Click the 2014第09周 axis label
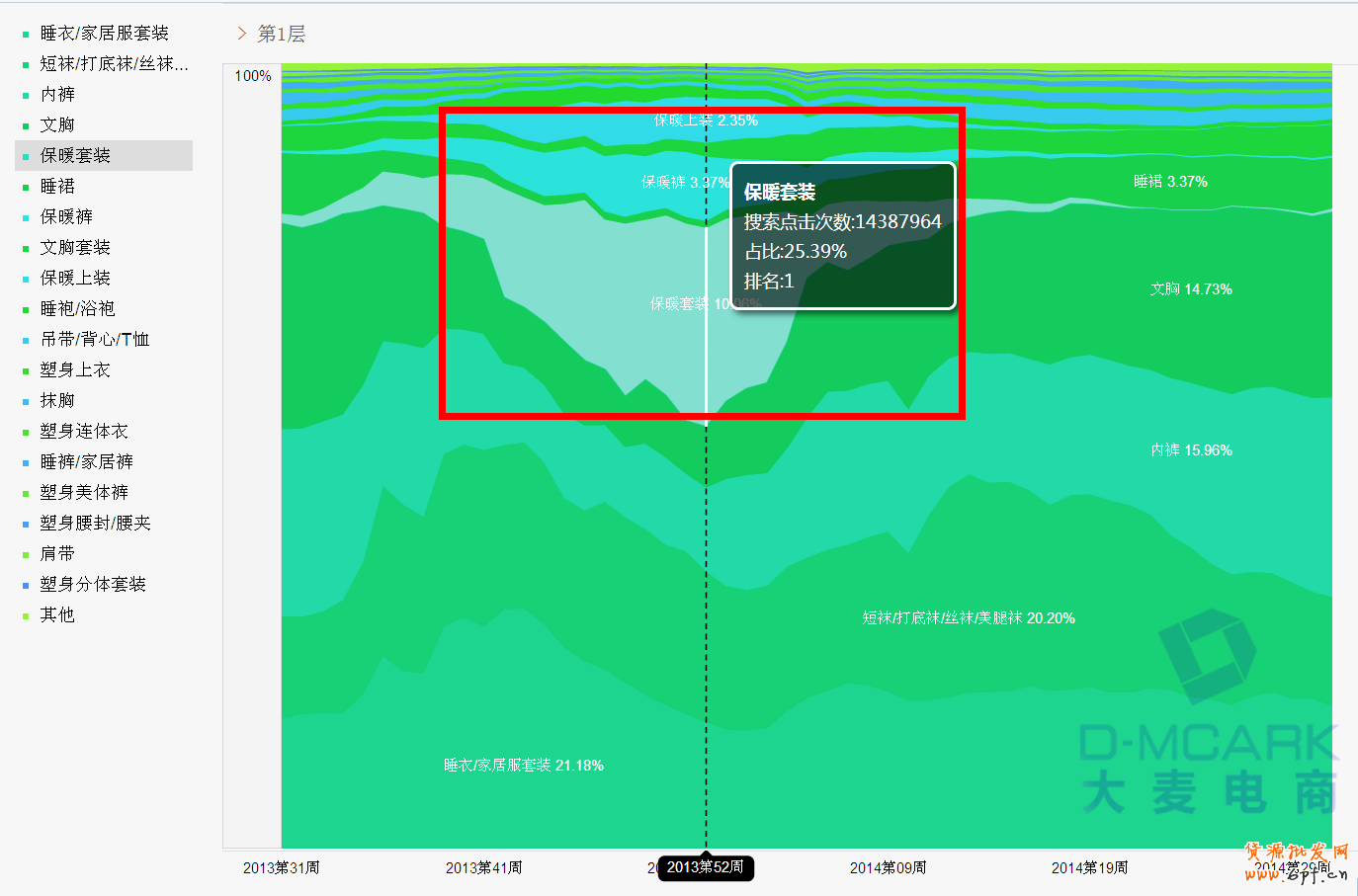 pos(888,868)
